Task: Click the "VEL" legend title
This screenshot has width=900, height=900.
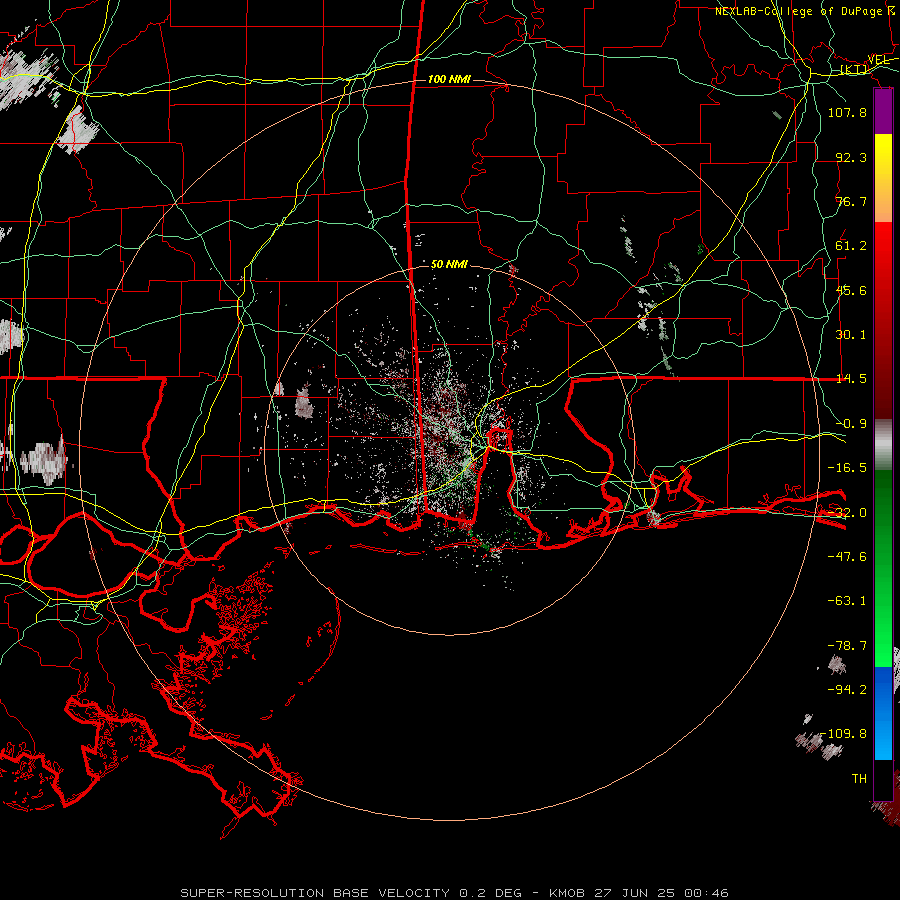Action: coord(878,60)
